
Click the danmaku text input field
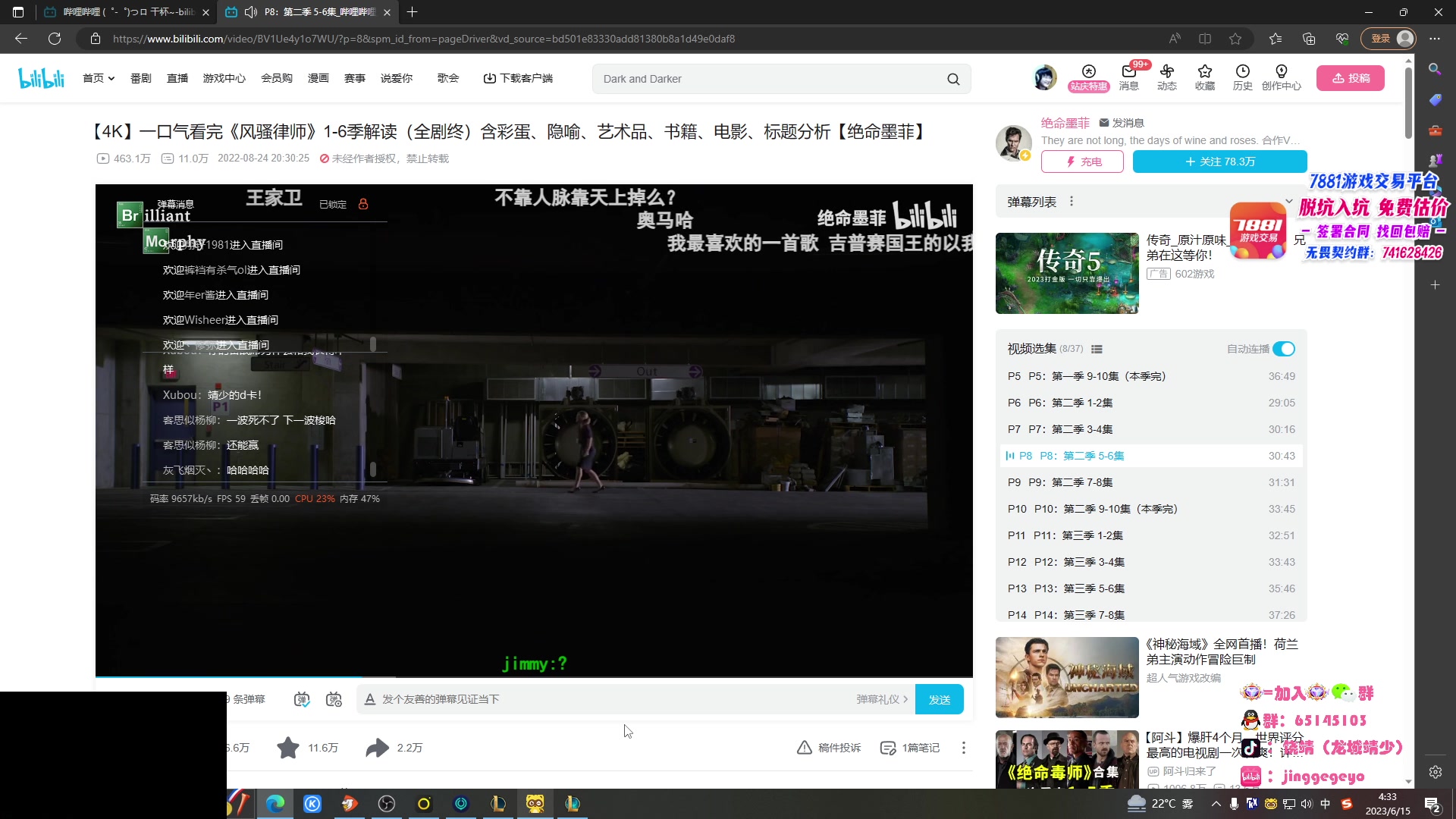[x=616, y=699]
